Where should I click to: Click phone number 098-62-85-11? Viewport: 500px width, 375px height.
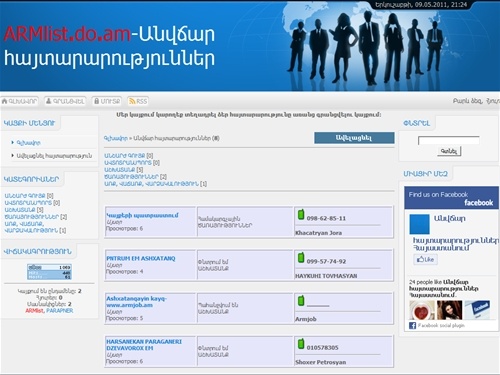(x=326, y=218)
